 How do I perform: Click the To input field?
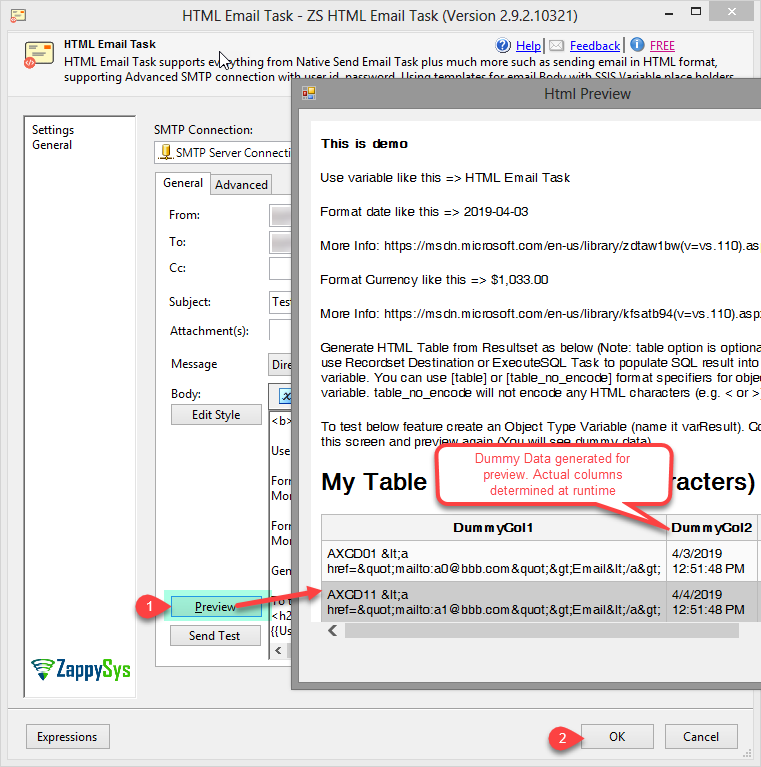(x=280, y=242)
